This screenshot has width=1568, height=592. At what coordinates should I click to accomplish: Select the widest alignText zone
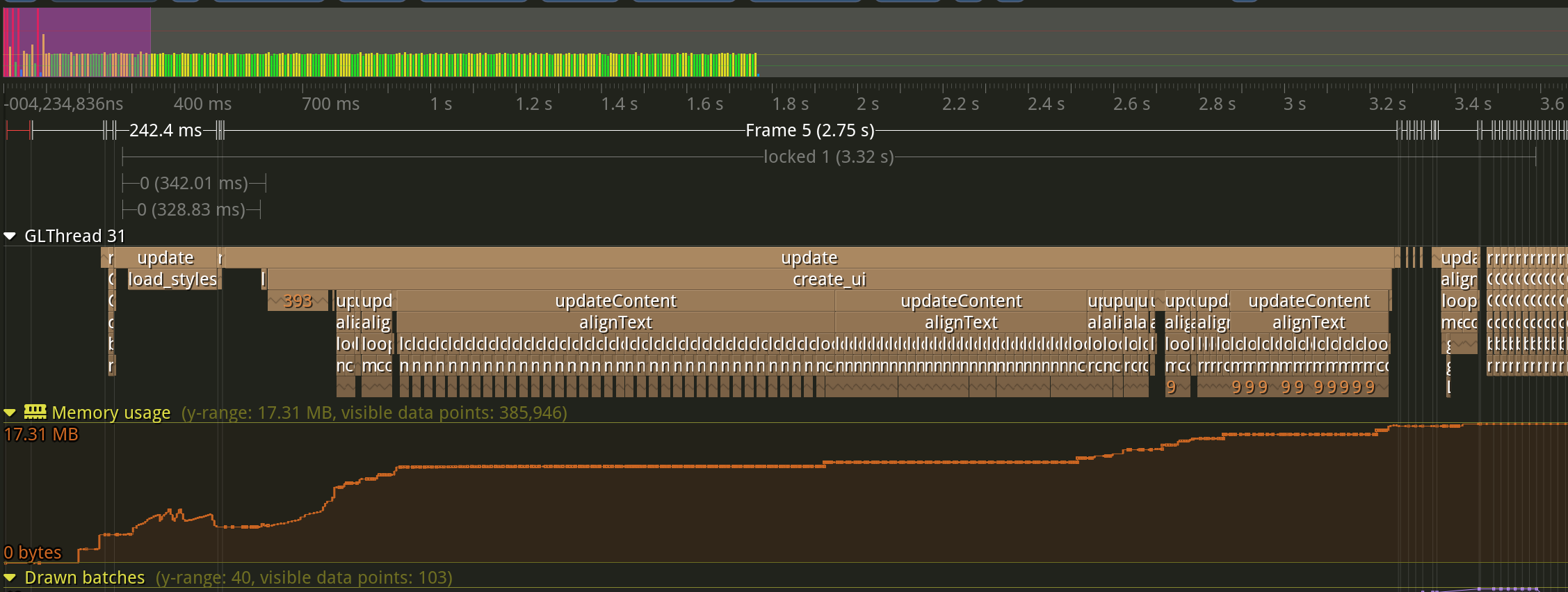615,323
